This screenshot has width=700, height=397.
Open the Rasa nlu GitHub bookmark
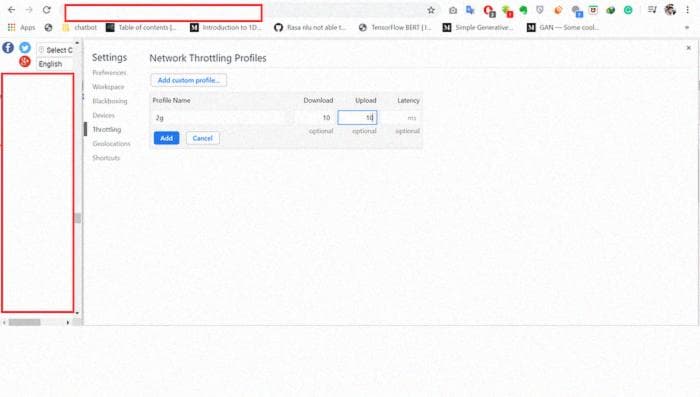pos(310,28)
